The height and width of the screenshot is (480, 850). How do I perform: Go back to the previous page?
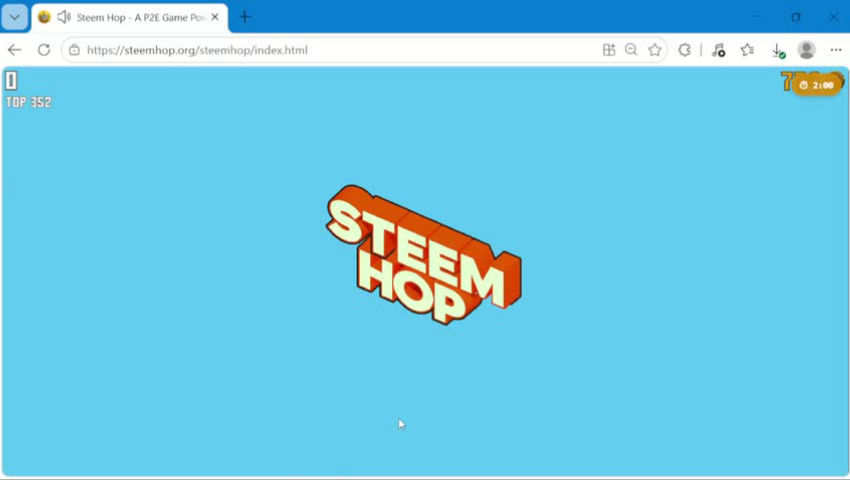pyautogui.click(x=15, y=50)
